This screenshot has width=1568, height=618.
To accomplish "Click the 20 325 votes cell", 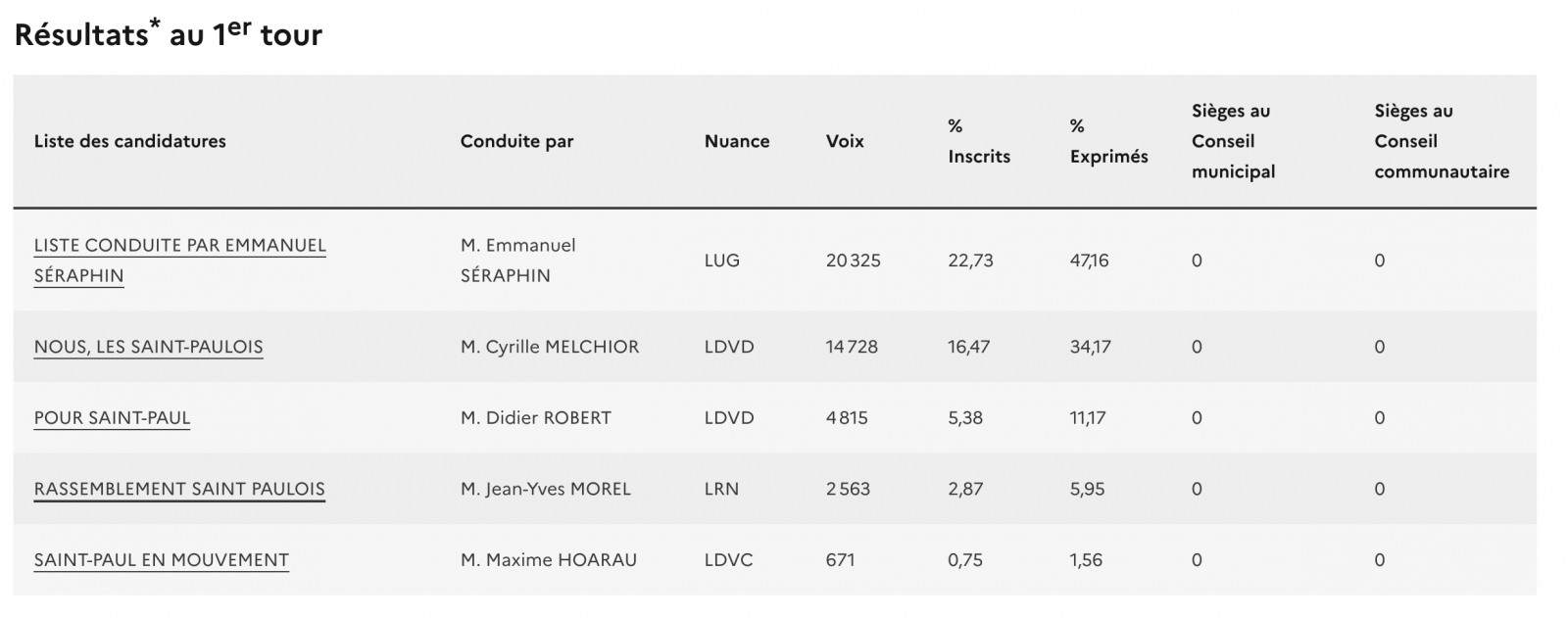I will [853, 261].
